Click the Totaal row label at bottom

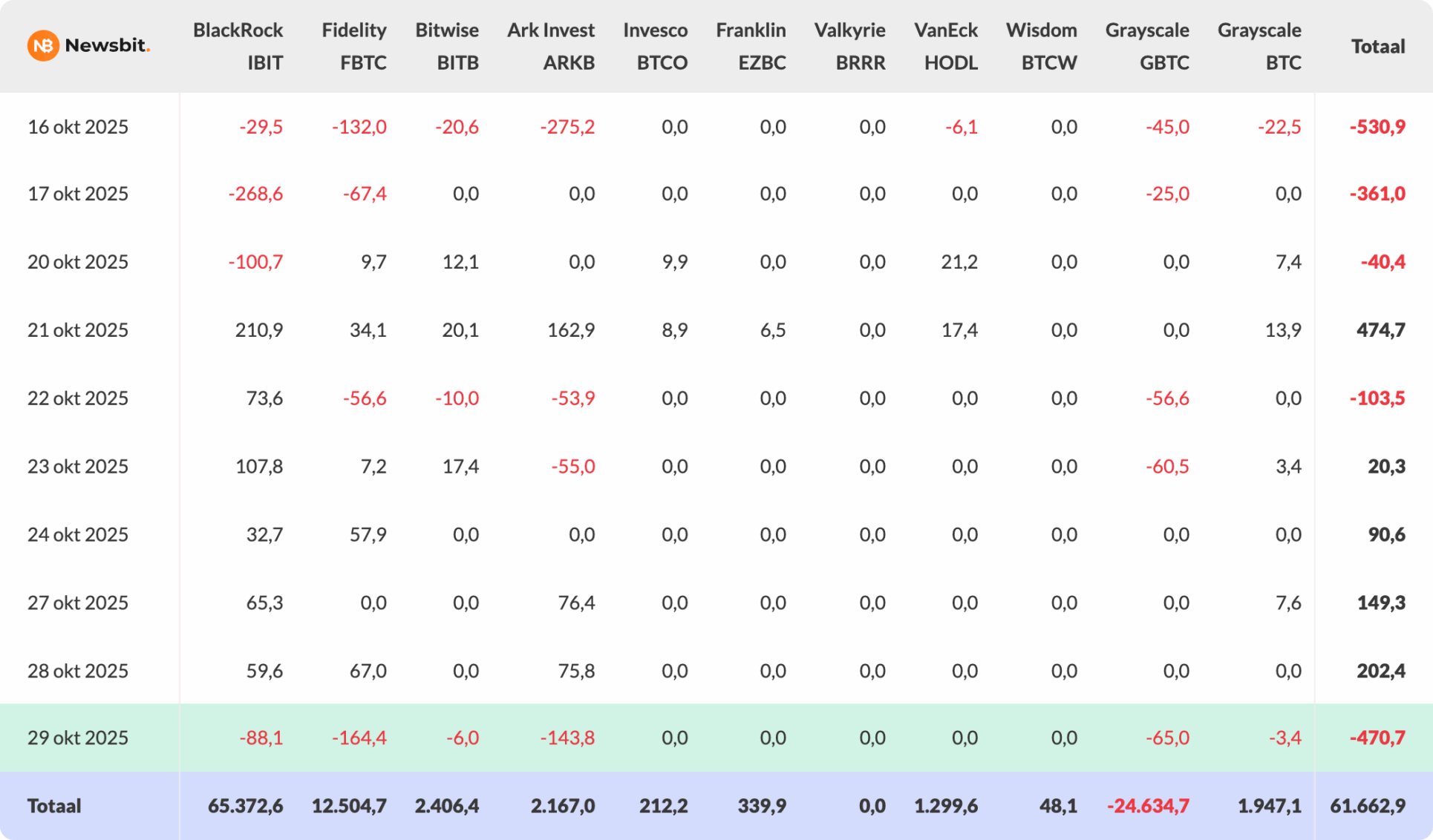[54, 806]
